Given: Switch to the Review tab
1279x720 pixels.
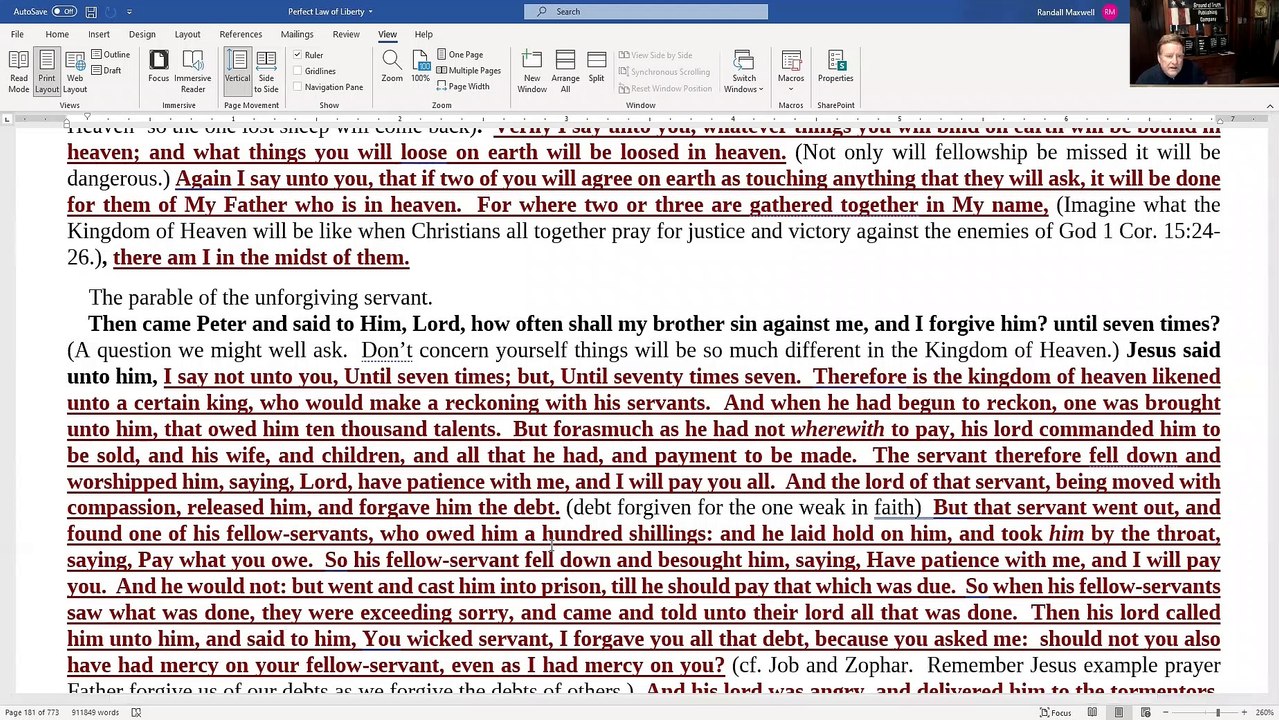Looking at the screenshot, I should point(346,34).
